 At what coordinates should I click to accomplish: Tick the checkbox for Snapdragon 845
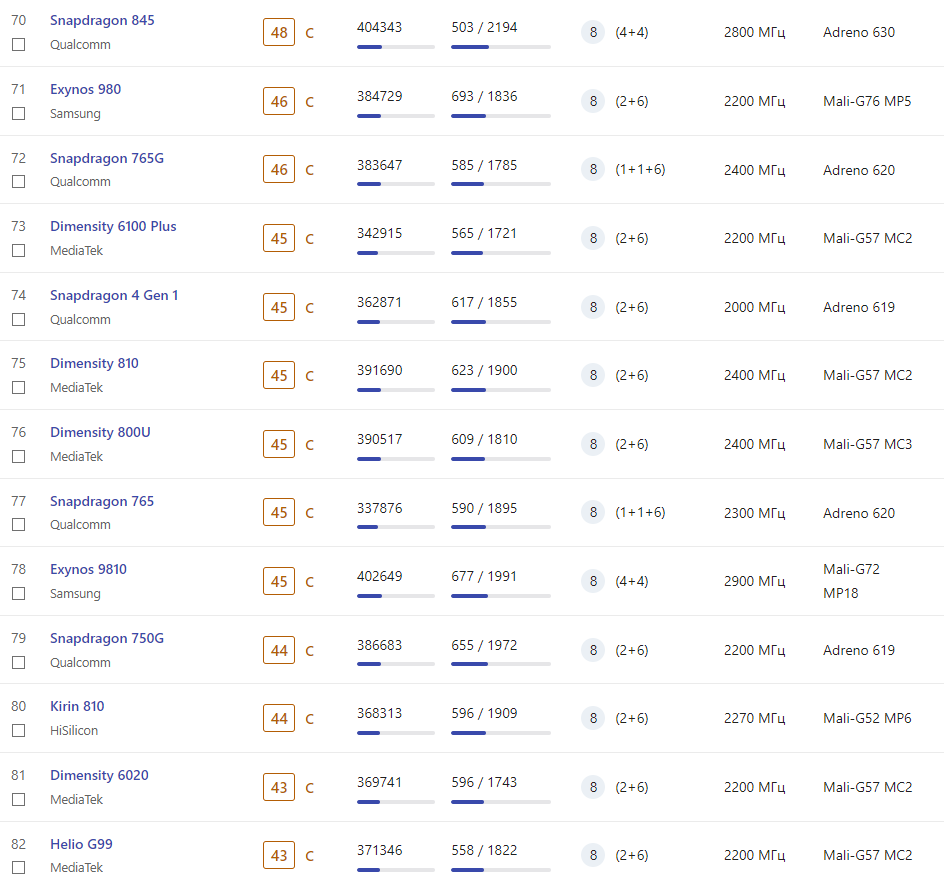[x=18, y=45]
